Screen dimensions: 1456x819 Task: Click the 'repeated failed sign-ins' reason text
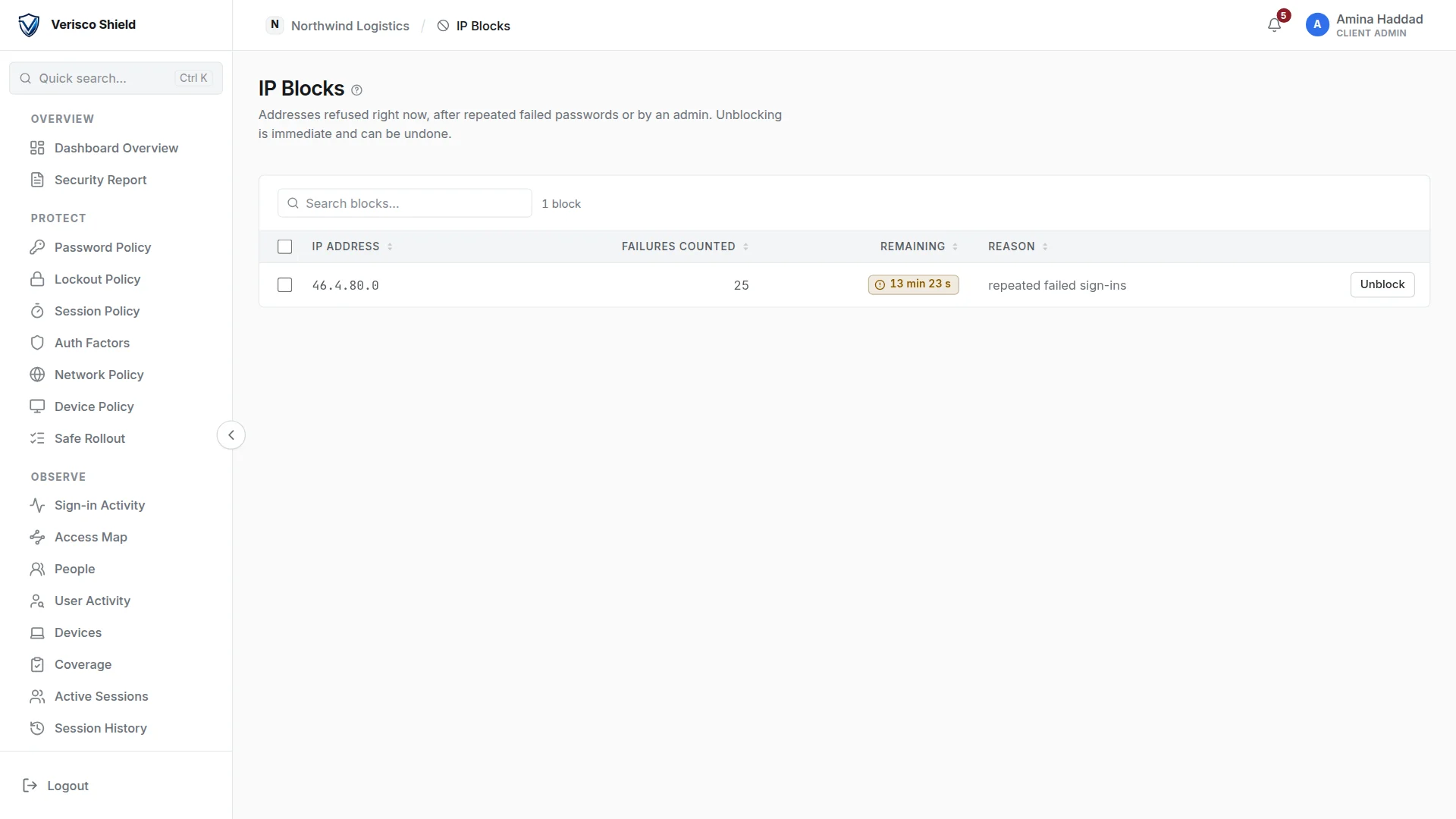click(x=1057, y=285)
